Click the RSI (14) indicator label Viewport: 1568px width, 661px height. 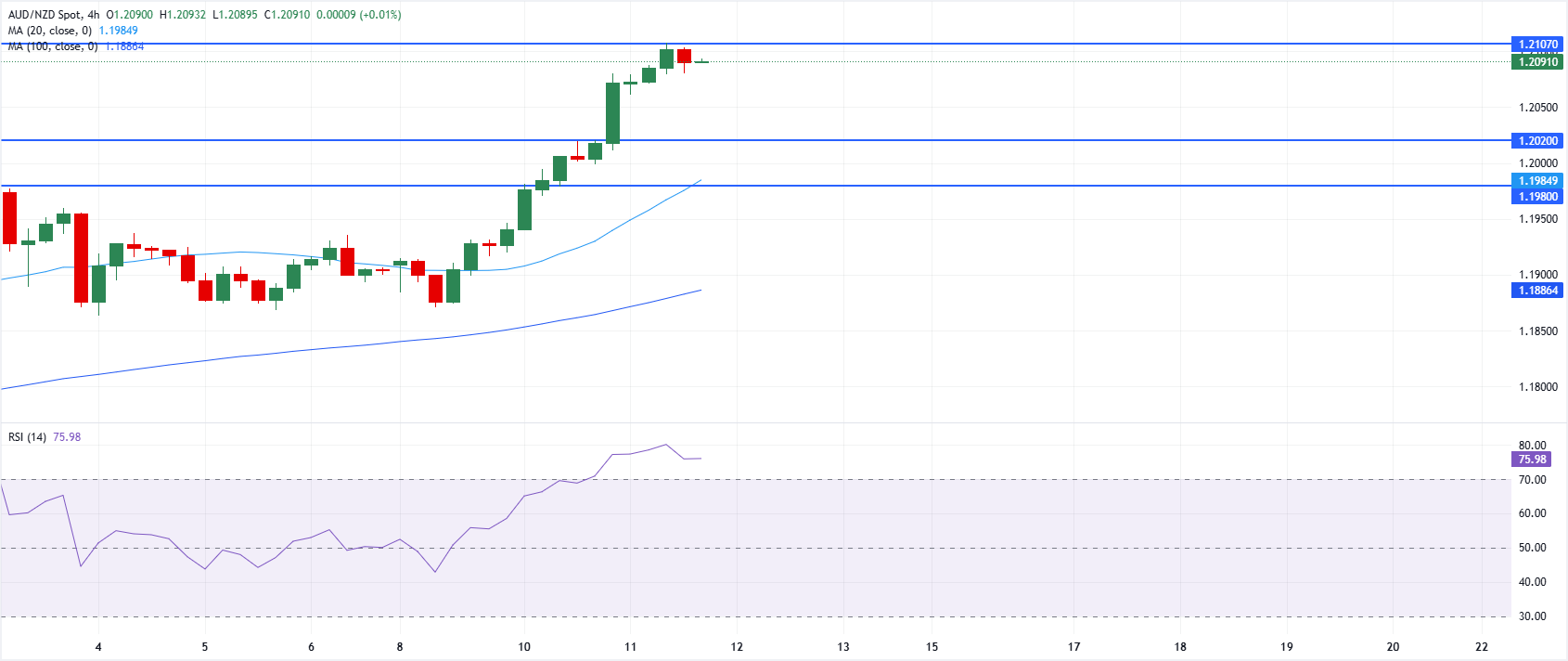(x=27, y=436)
